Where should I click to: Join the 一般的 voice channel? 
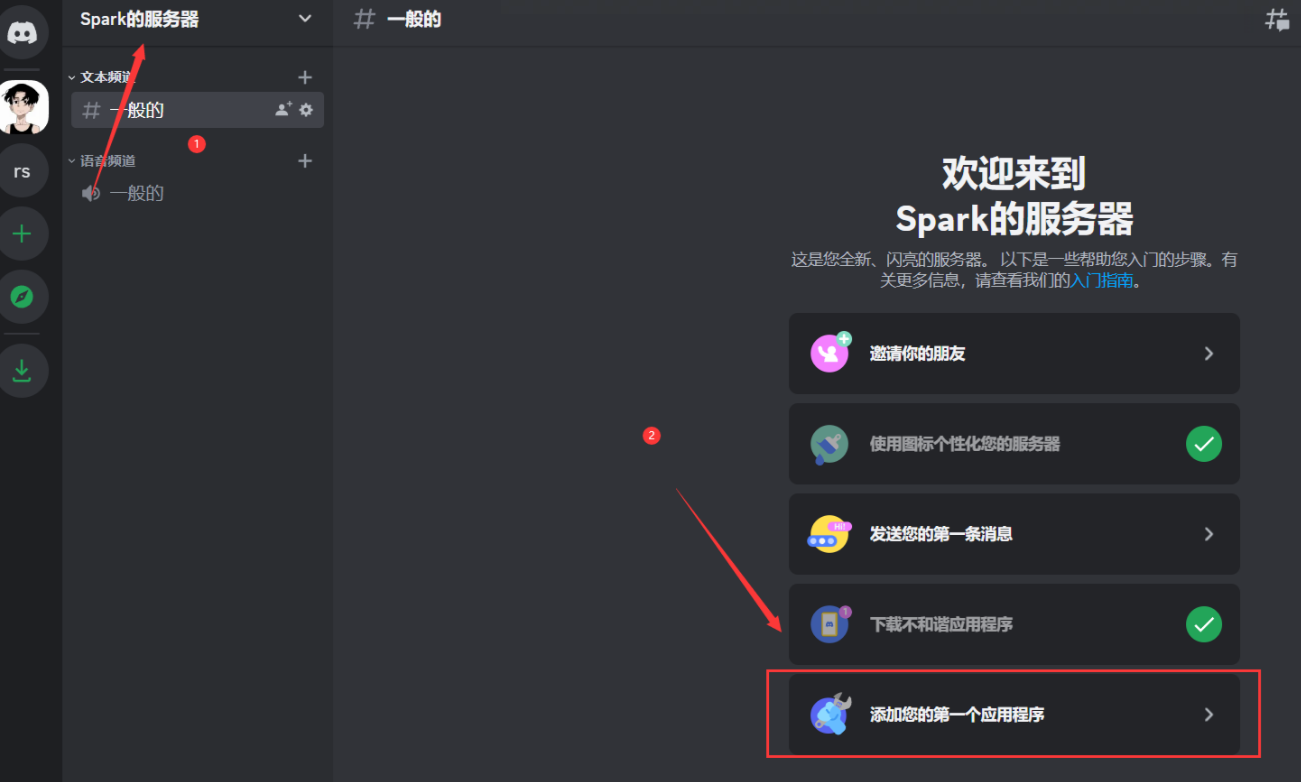click(197, 193)
